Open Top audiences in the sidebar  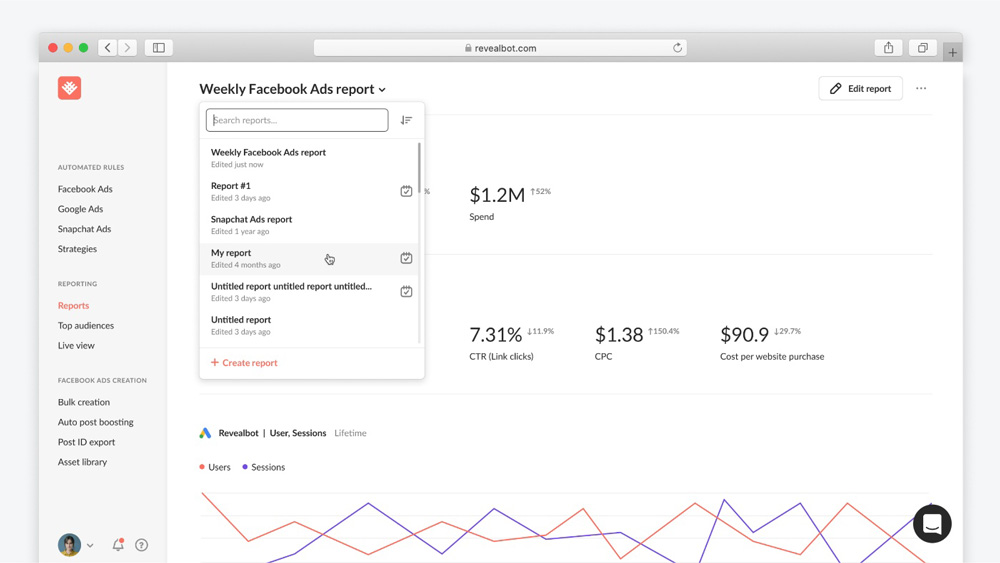pyautogui.click(x=86, y=326)
